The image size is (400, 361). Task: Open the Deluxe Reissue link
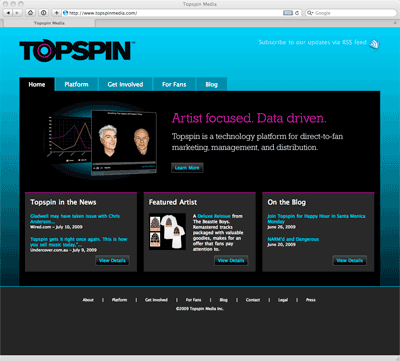[214, 216]
